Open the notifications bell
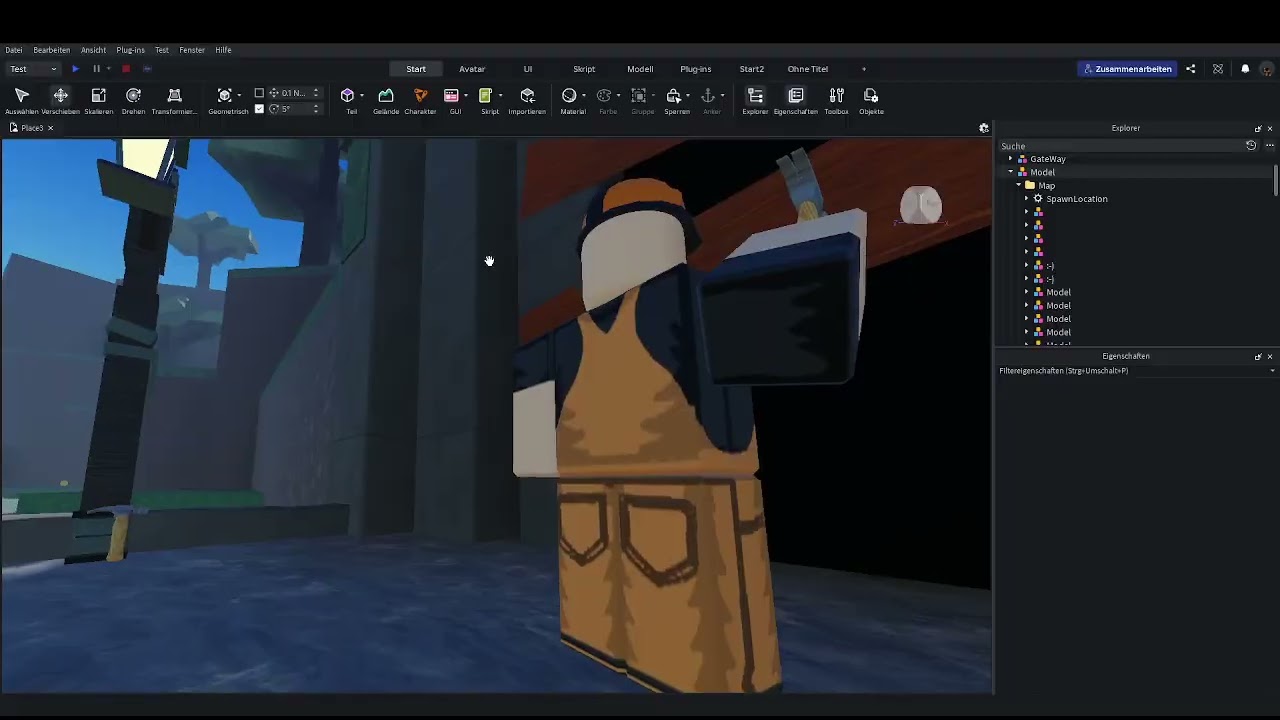Screen dimensions: 1280x720 1245,69
